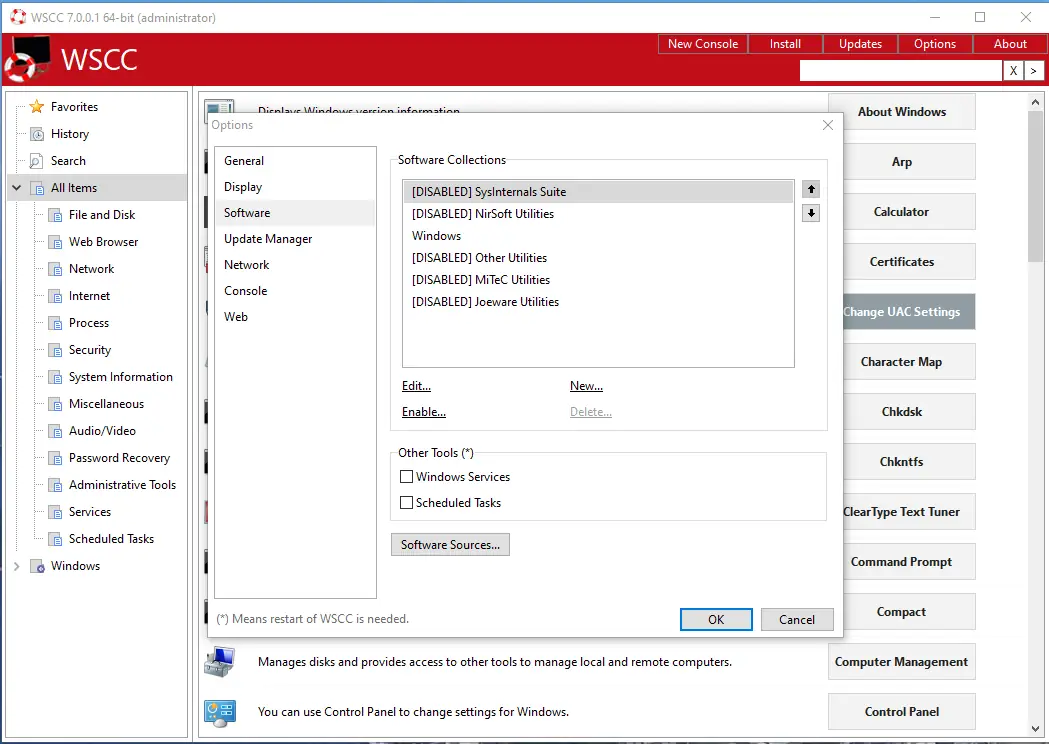The height and width of the screenshot is (744, 1049).
Task: Run search with the > button
Action: click(x=1034, y=70)
